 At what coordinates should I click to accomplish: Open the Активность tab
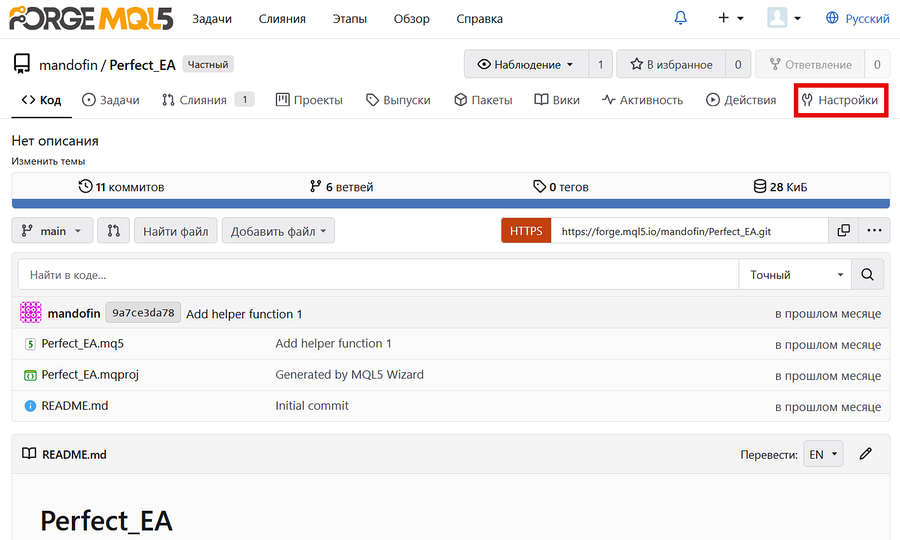tap(642, 100)
